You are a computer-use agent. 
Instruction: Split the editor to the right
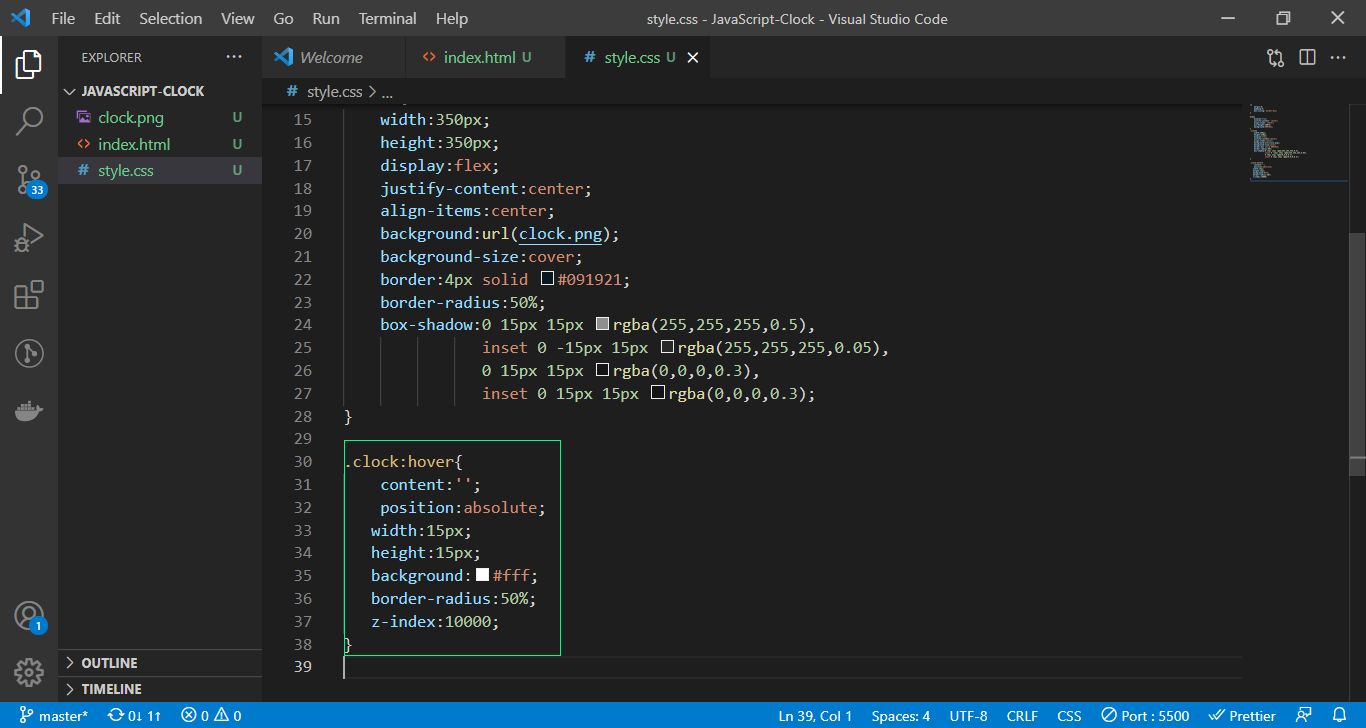tap(1307, 57)
